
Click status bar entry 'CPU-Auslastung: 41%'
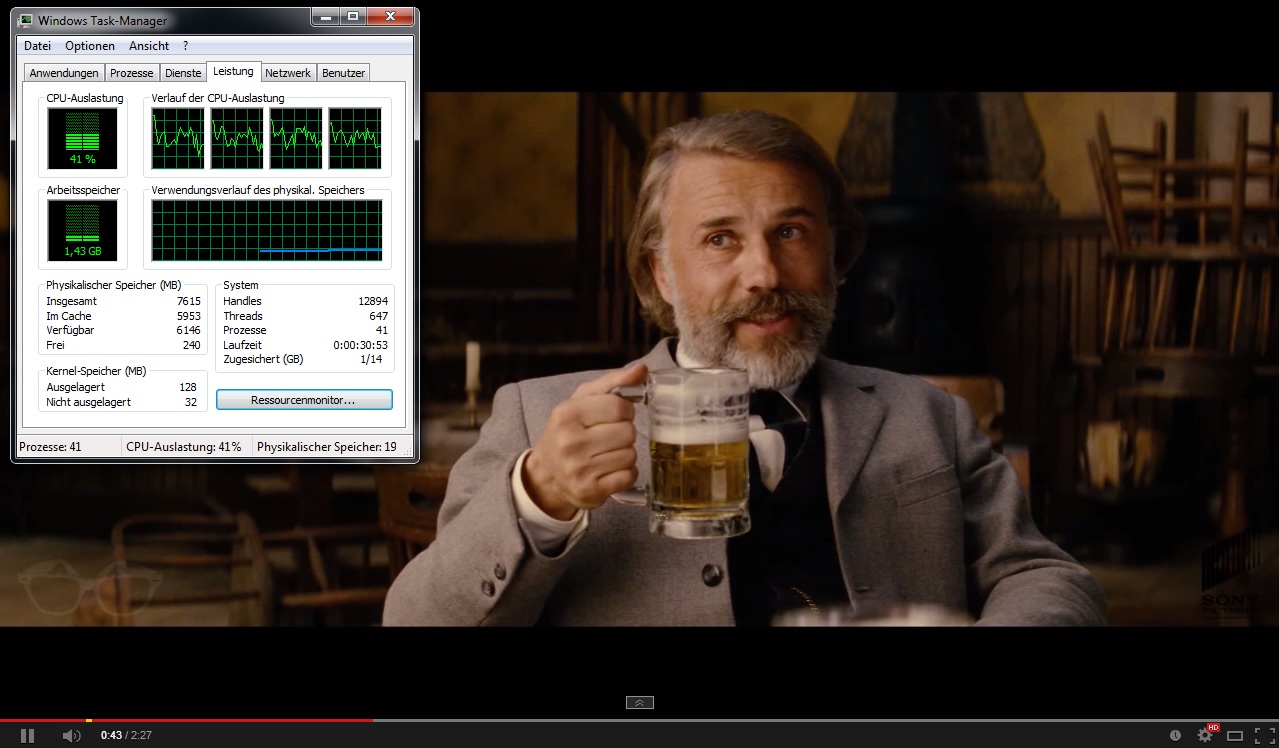click(184, 447)
